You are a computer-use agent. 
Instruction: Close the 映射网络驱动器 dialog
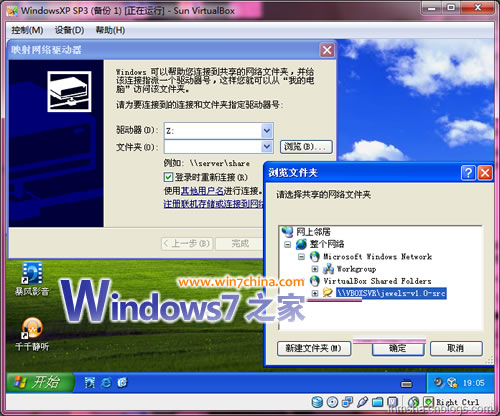click(327, 50)
